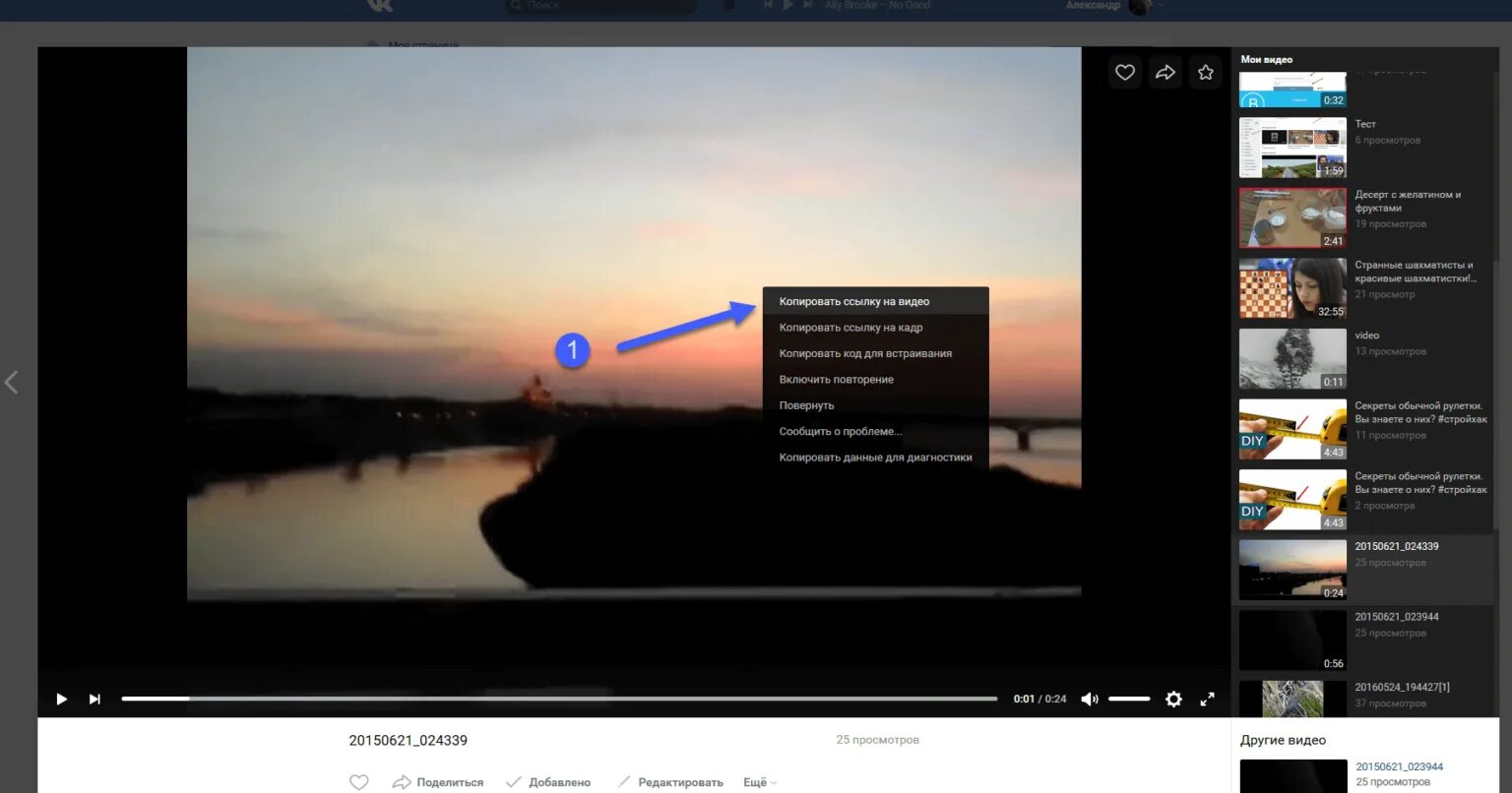Click the 0:01 / 0:24 time display
The width and height of the screenshot is (1512, 793).
pyautogui.click(x=1039, y=699)
